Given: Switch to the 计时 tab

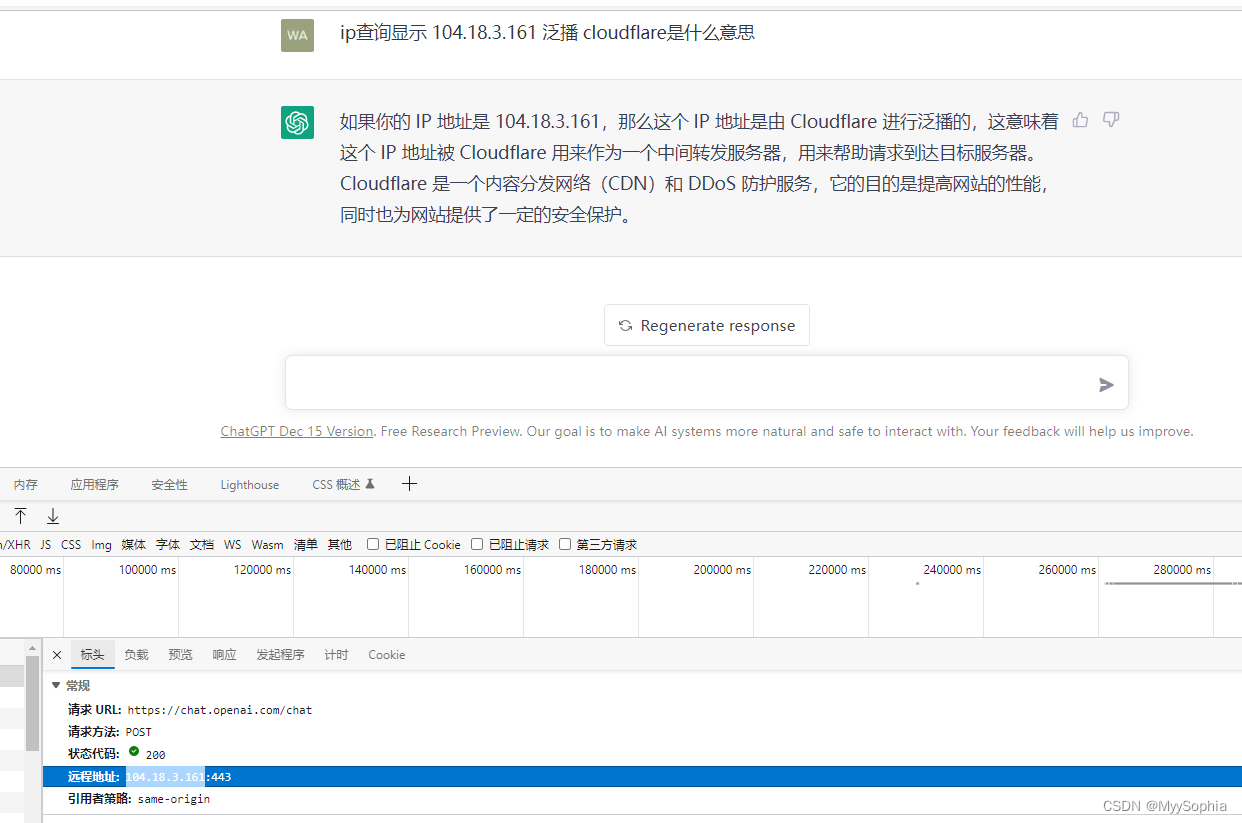Looking at the screenshot, I should (x=336, y=655).
